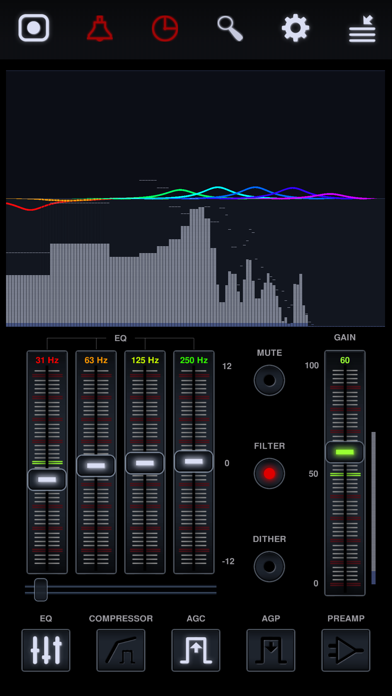Image resolution: width=392 pixels, height=696 pixels.
Task: Click the magnifying glass search icon
Action: 230,28
